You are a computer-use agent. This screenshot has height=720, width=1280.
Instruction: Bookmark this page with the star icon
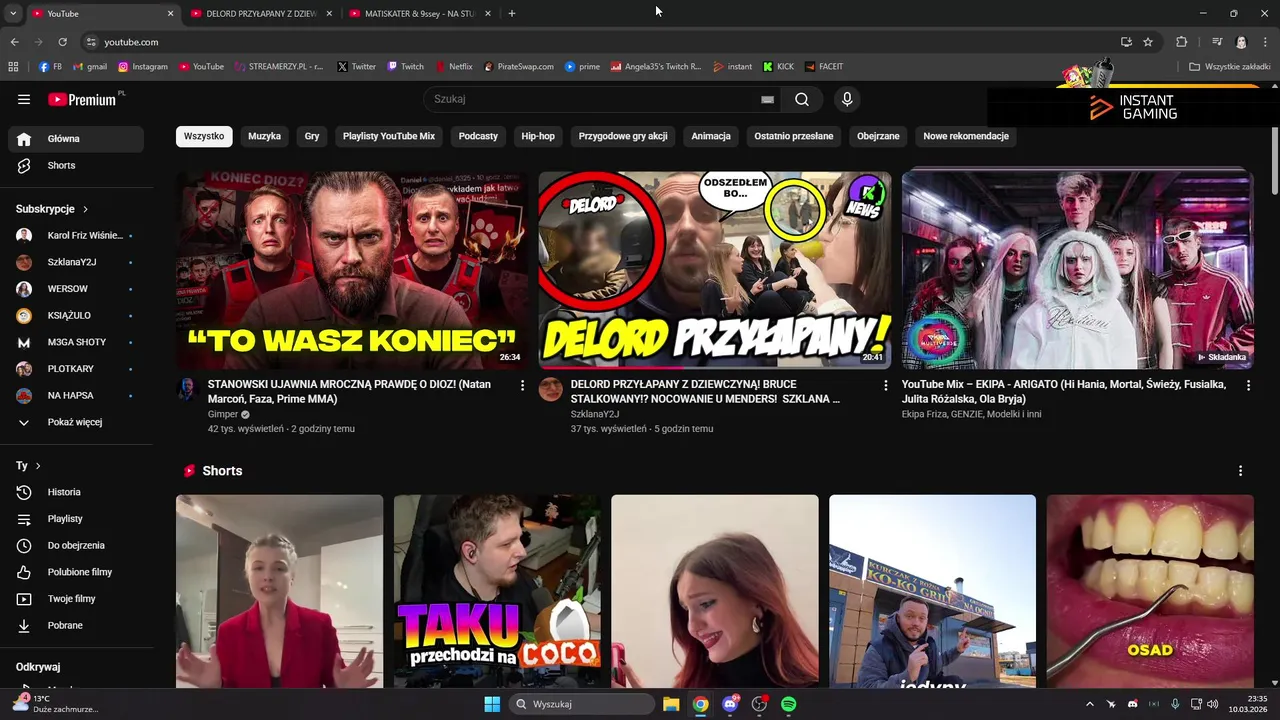point(1148,42)
